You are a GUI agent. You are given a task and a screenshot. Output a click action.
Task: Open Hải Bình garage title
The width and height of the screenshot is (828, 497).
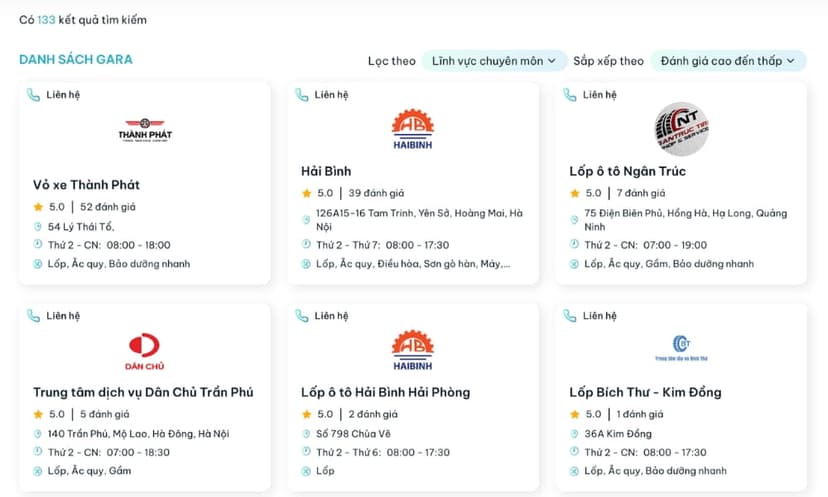click(326, 172)
